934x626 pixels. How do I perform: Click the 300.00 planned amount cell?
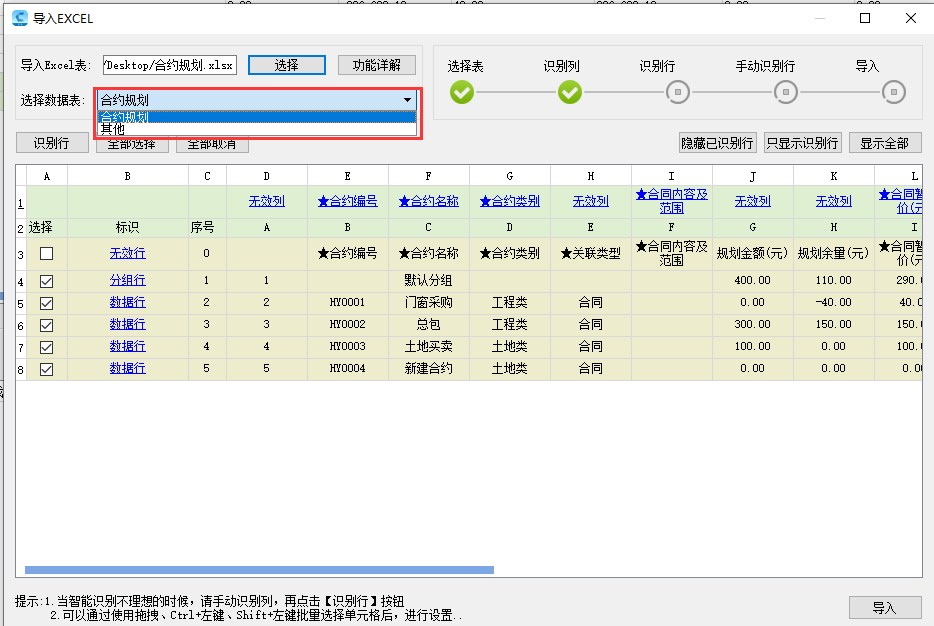click(753, 325)
